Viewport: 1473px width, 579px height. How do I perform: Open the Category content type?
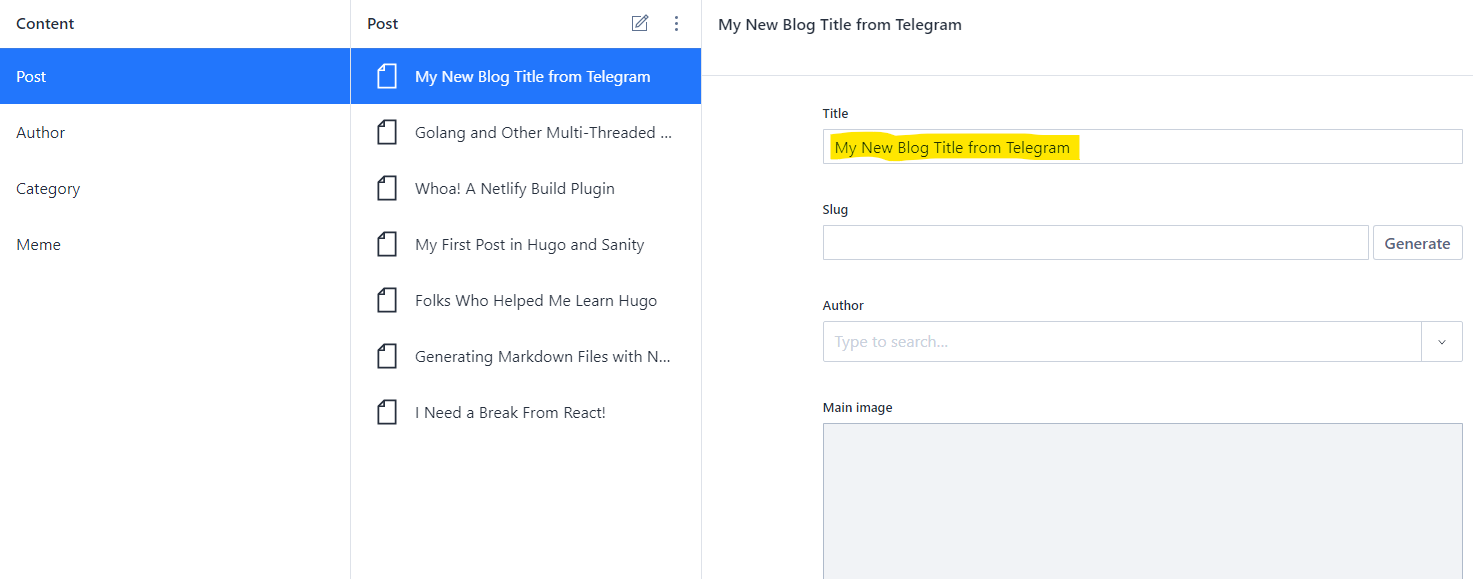(x=175, y=188)
